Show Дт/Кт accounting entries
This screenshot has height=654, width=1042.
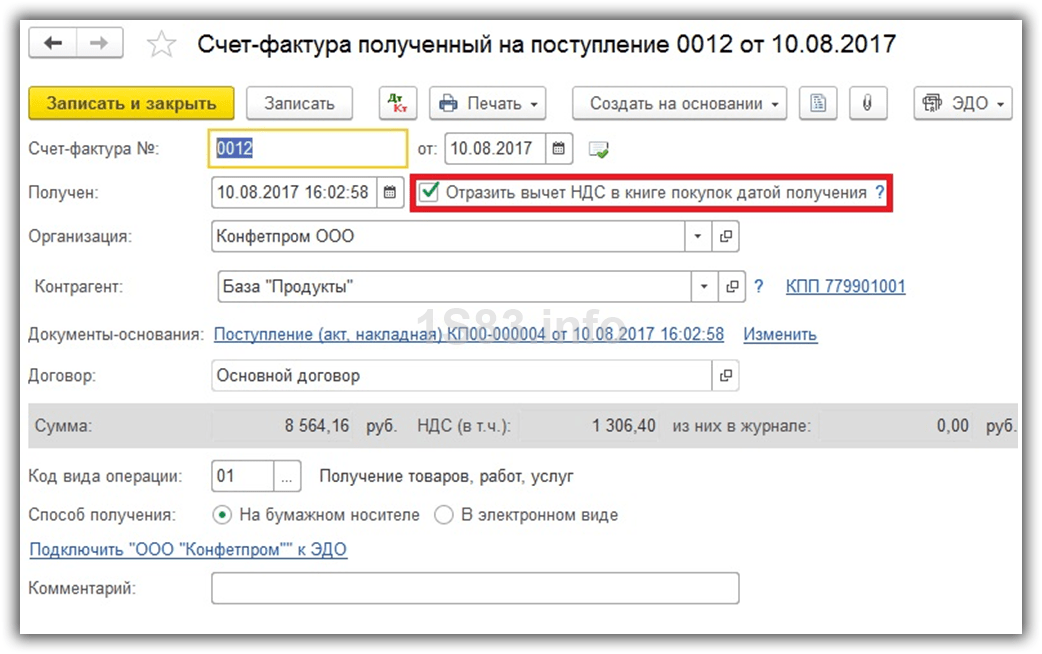point(399,103)
